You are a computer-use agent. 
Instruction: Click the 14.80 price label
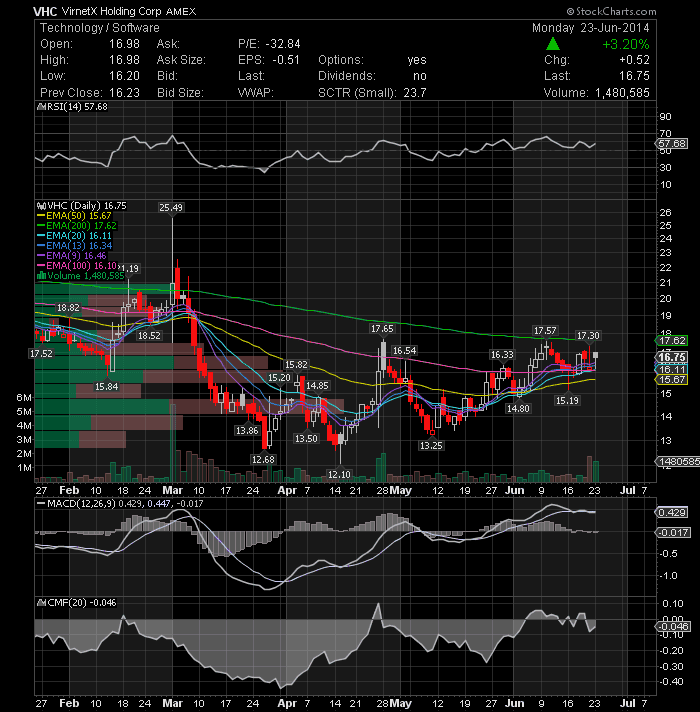[x=518, y=408]
